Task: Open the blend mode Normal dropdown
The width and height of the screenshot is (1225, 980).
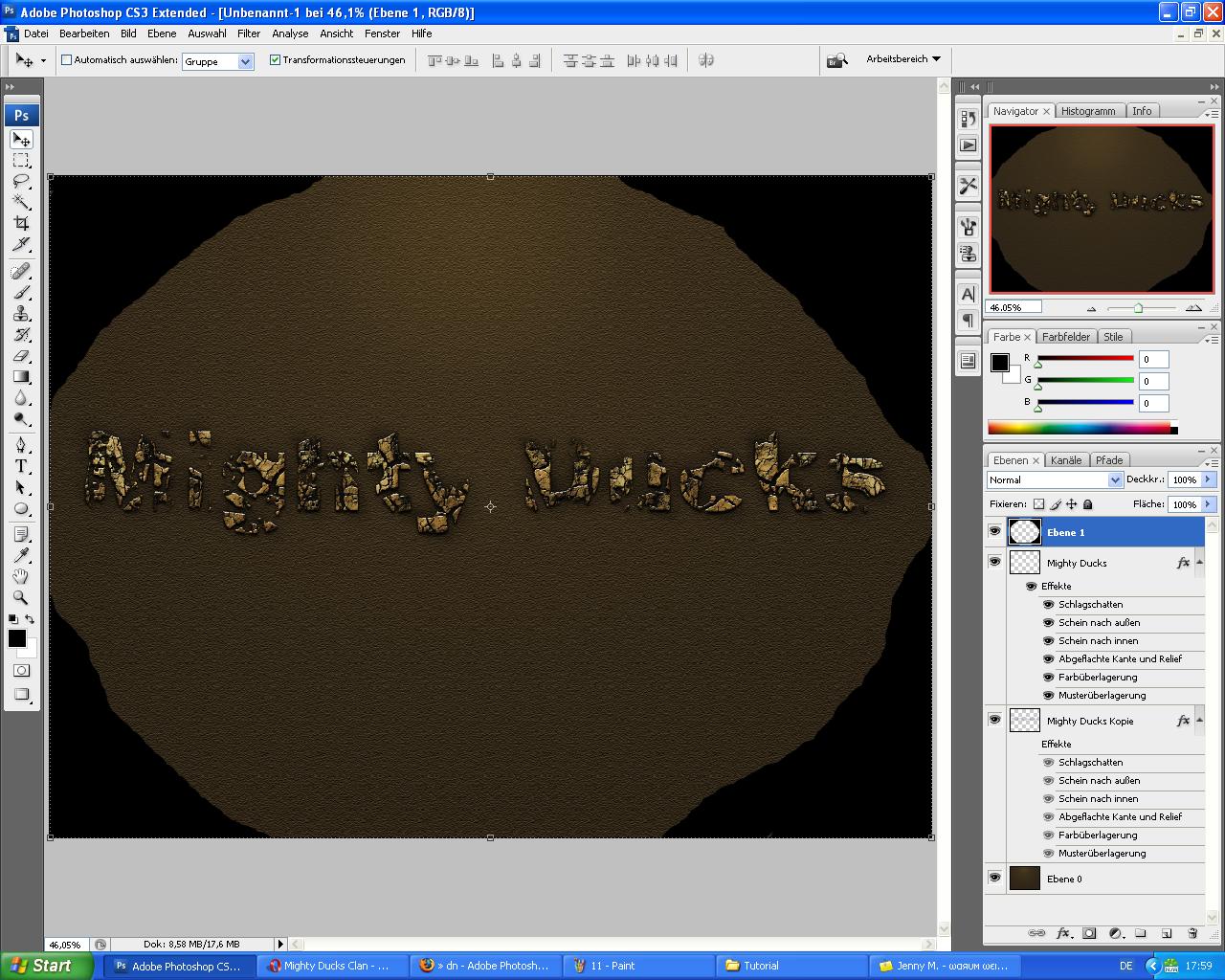Action: tap(1055, 479)
